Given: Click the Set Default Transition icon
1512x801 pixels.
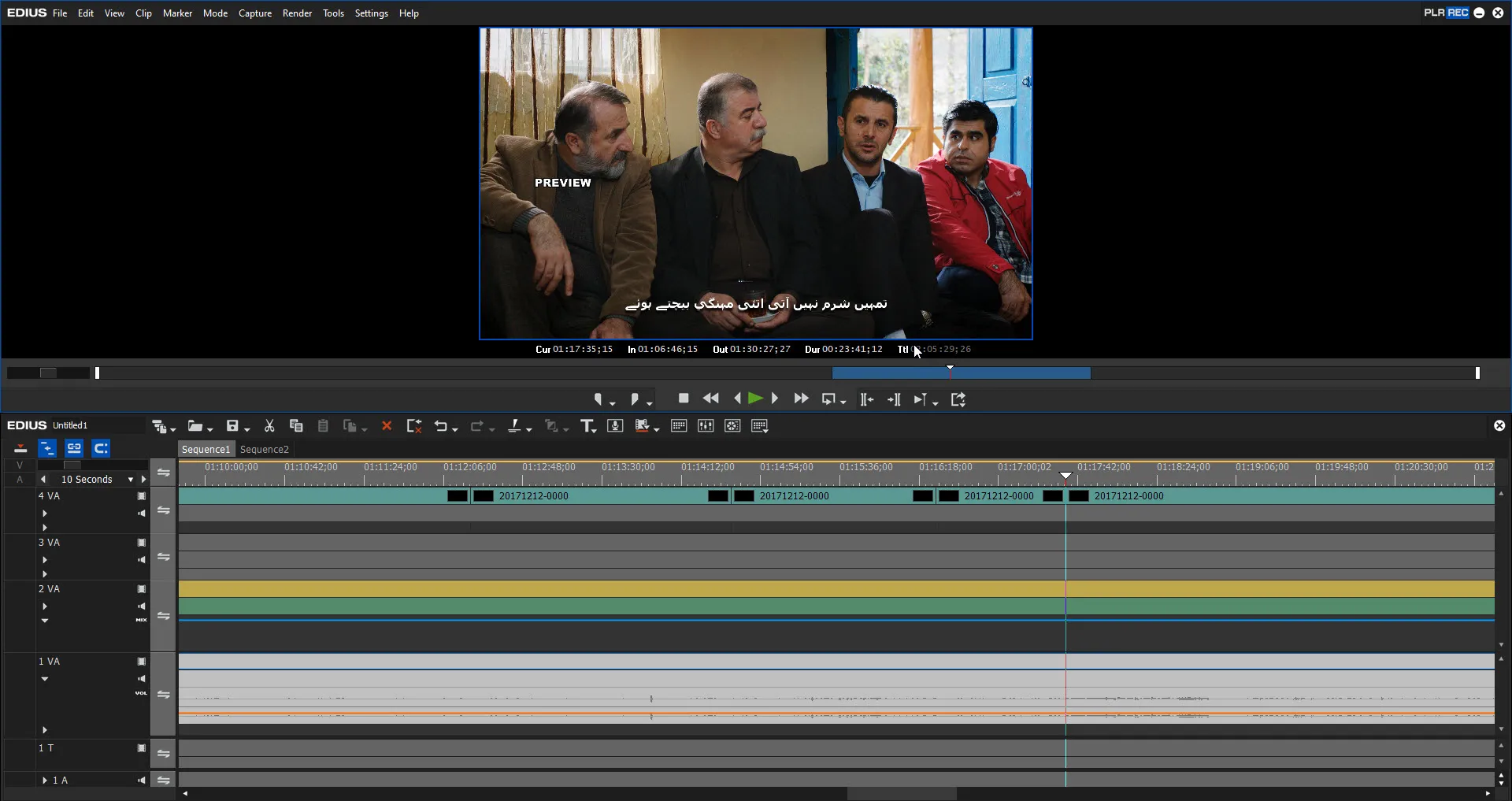Looking at the screenshot, I should coord(551,426).
